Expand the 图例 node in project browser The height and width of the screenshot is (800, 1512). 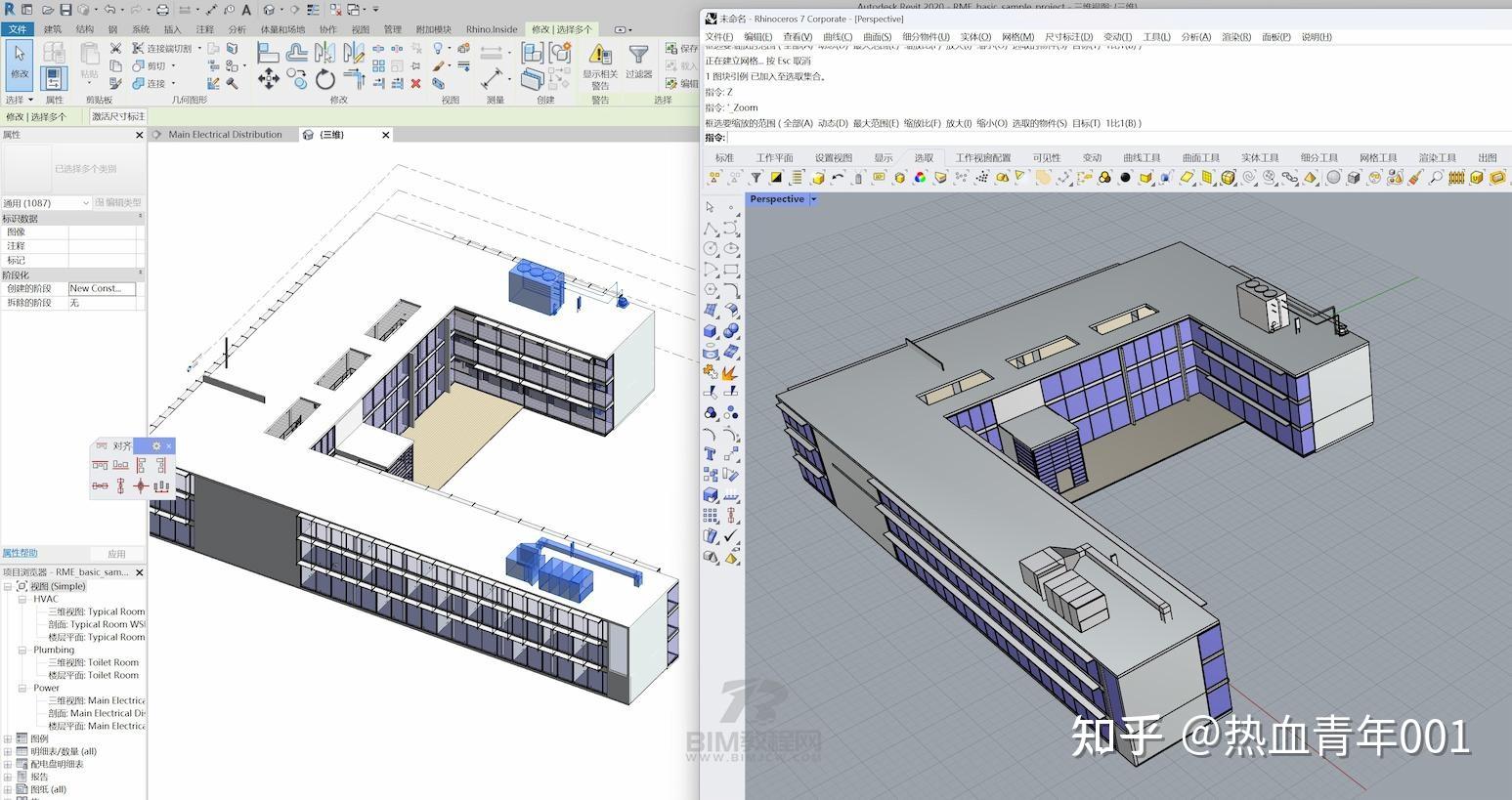(8, 738)
